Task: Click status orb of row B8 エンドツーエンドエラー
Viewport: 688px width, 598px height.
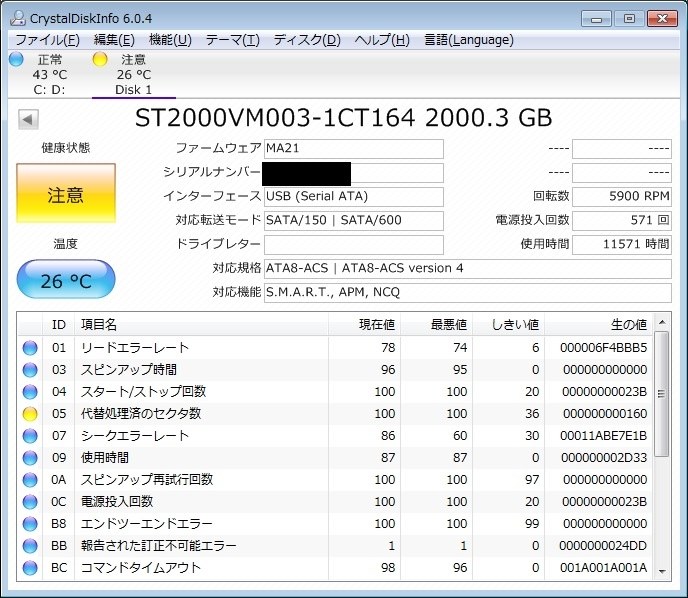Action: click(30, 523)
